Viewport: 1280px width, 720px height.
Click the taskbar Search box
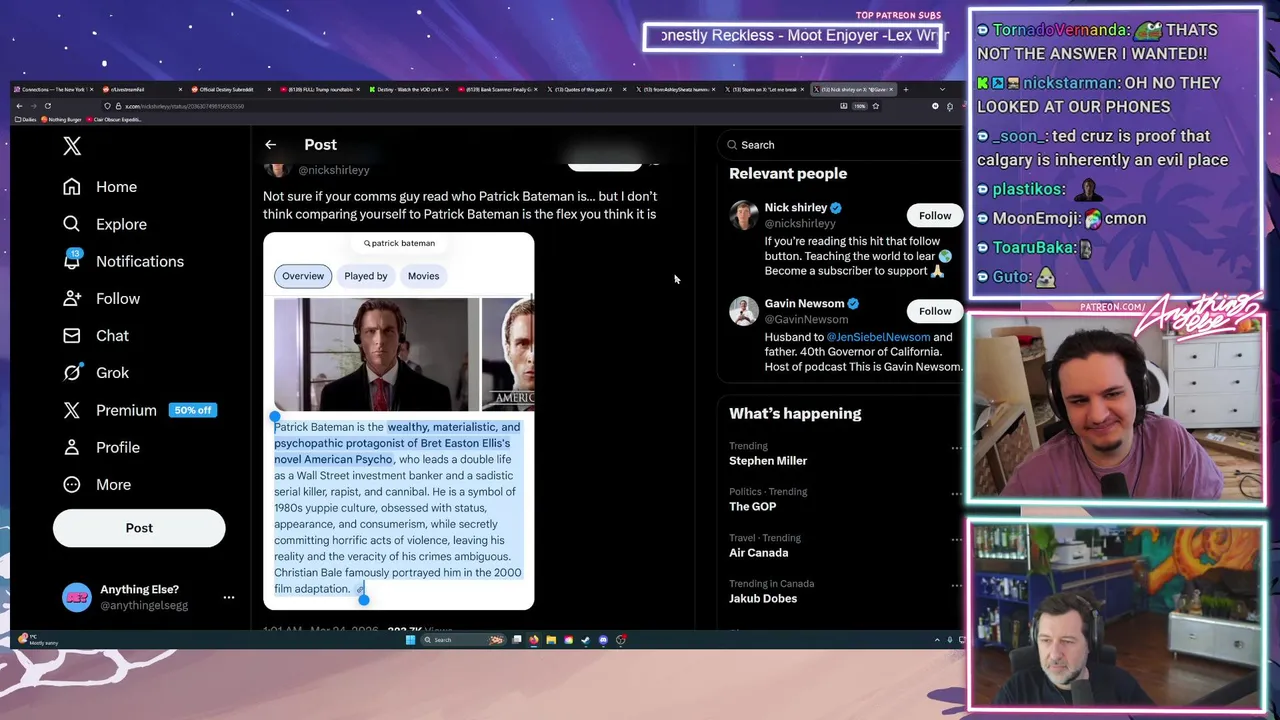463,640
